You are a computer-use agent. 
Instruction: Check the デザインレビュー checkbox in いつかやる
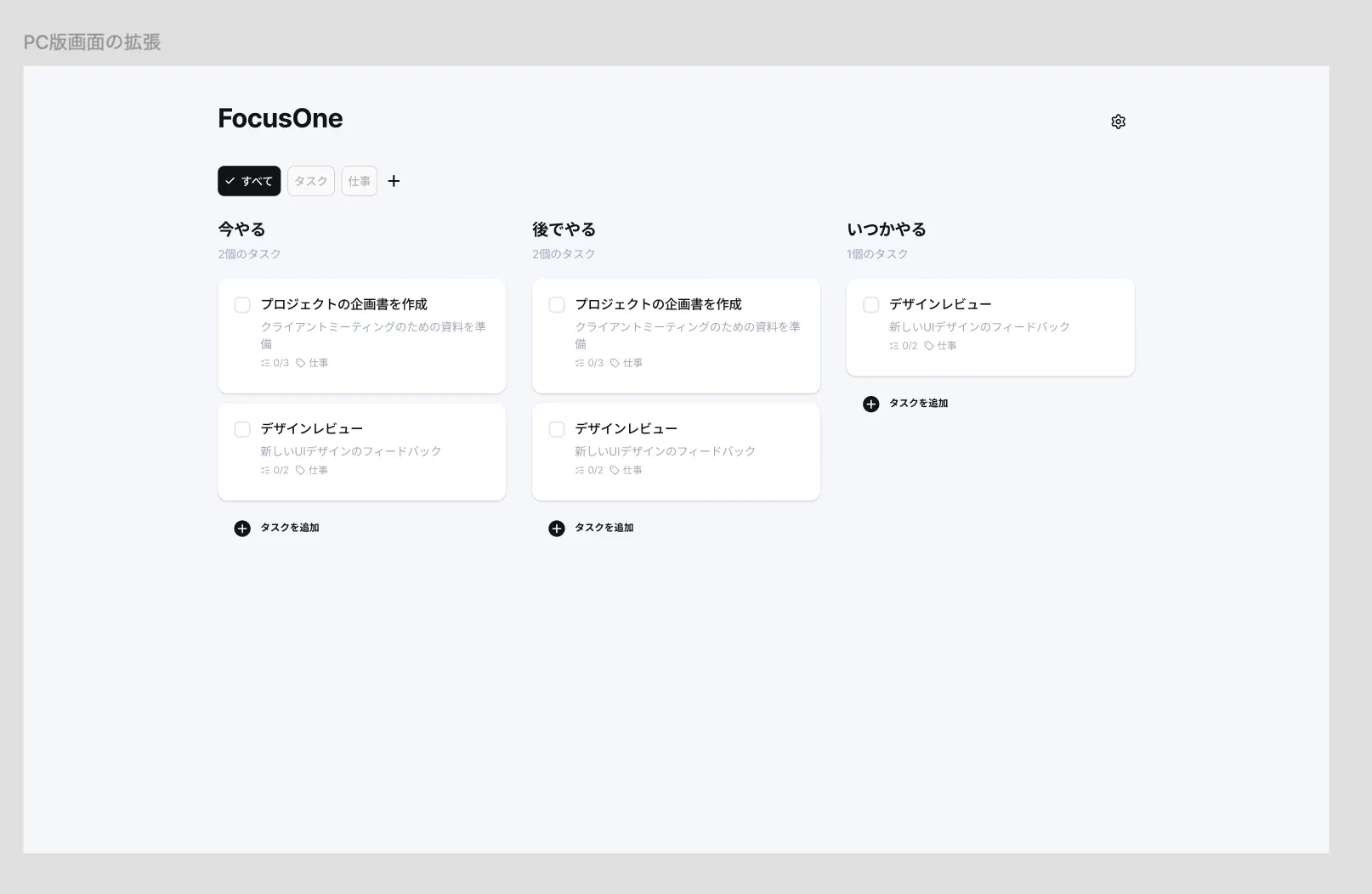[870, 304]
